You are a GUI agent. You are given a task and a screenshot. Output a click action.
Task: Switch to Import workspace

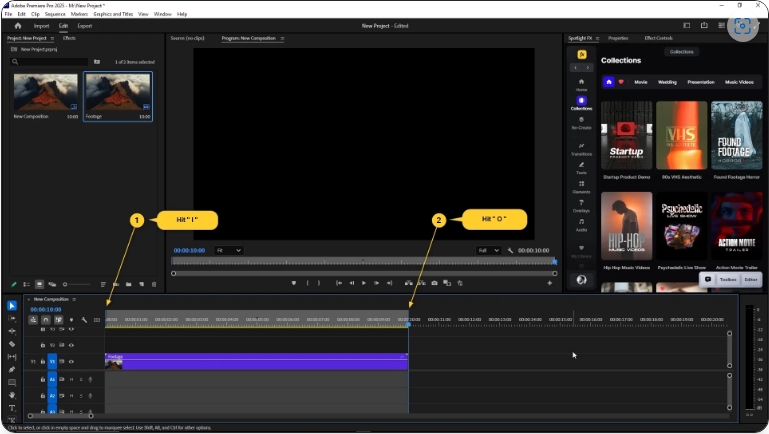pos(41,26)
